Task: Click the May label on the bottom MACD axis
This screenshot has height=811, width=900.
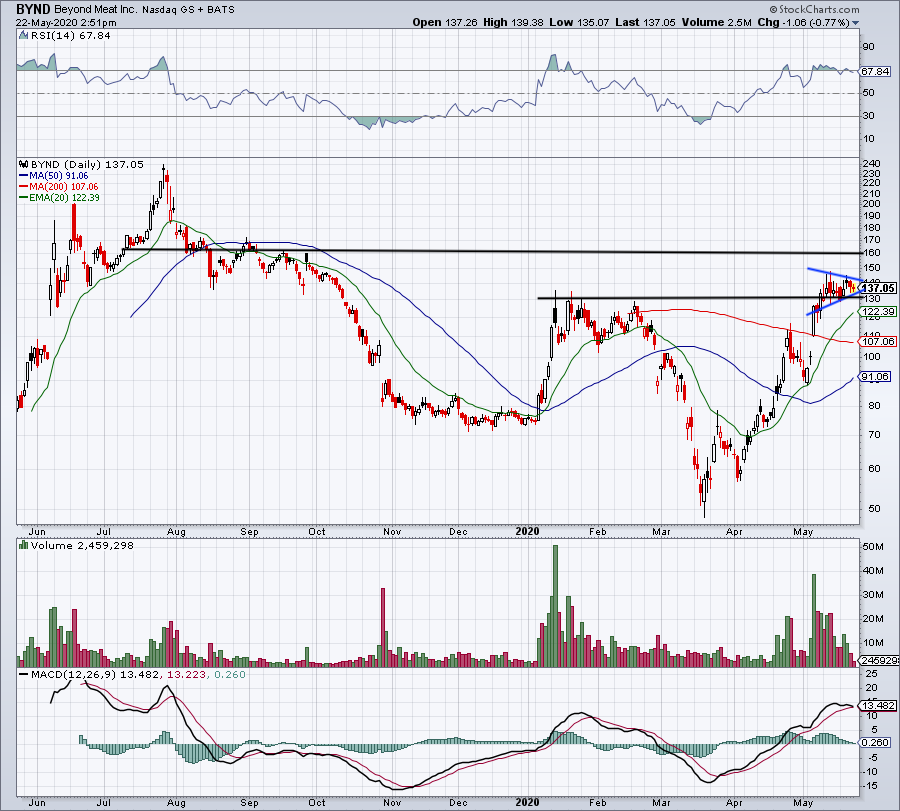Action: point(803,802)
